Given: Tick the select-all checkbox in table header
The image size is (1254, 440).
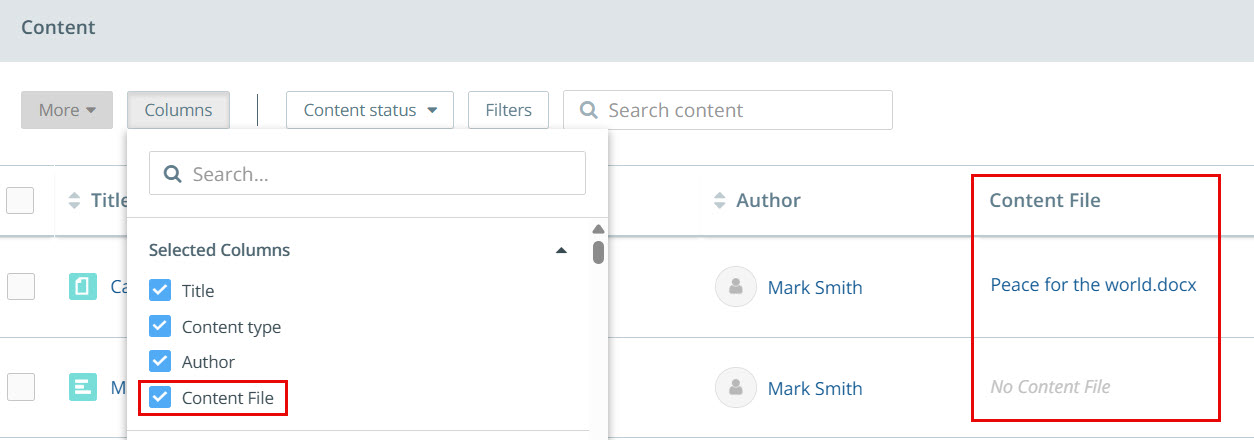Looking at the screenshot, I should [20, 200].
